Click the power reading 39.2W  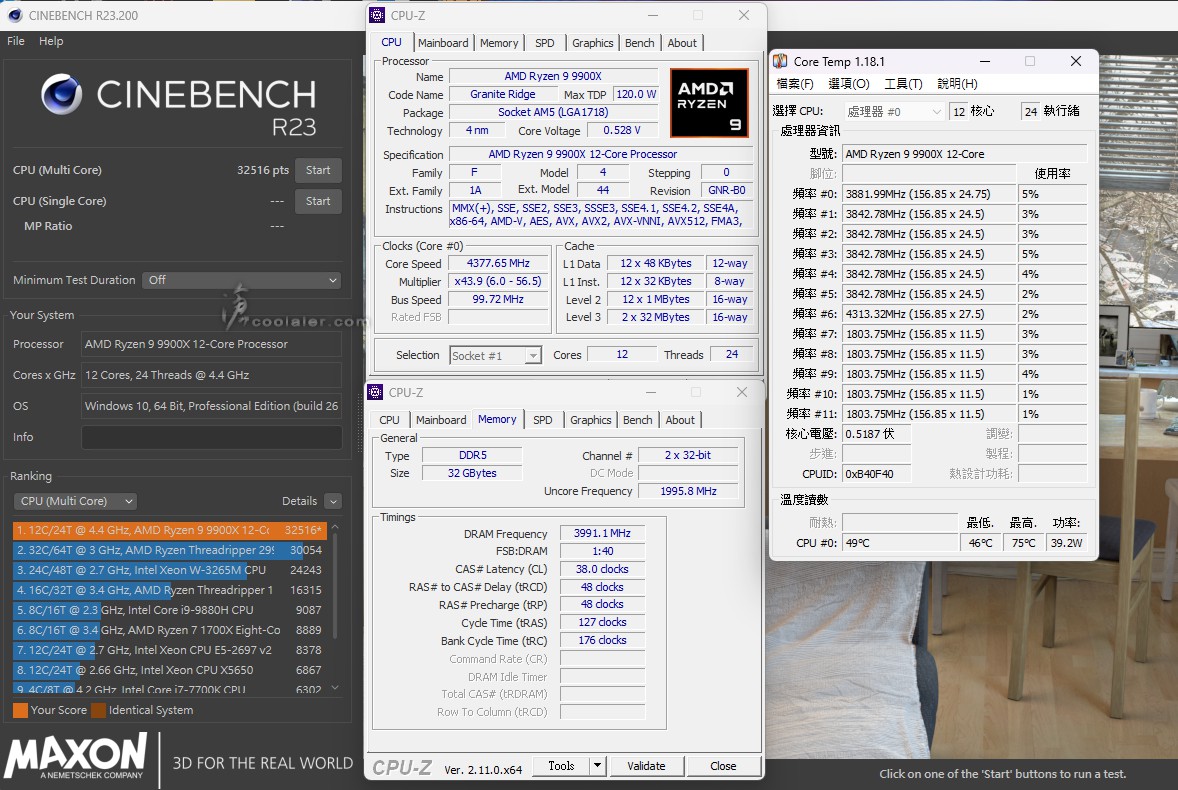pyautogui.click(x=1067, y=542)
